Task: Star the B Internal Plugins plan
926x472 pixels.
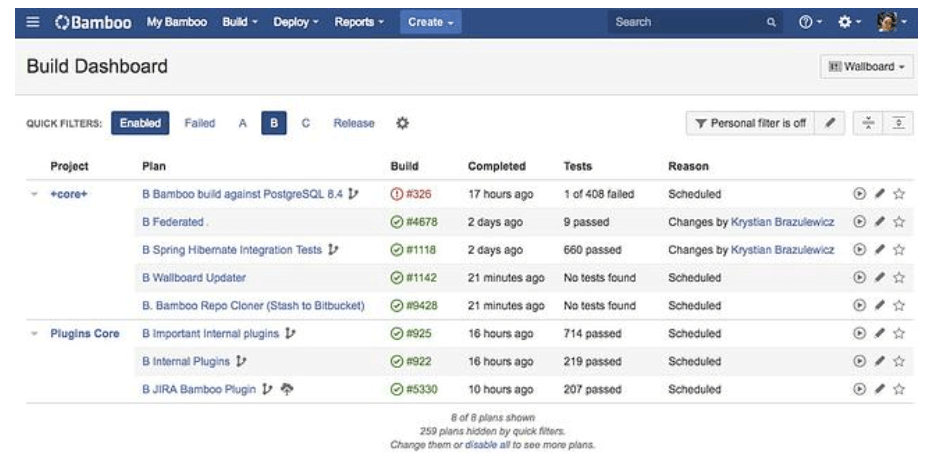Action: click(899, 361)
